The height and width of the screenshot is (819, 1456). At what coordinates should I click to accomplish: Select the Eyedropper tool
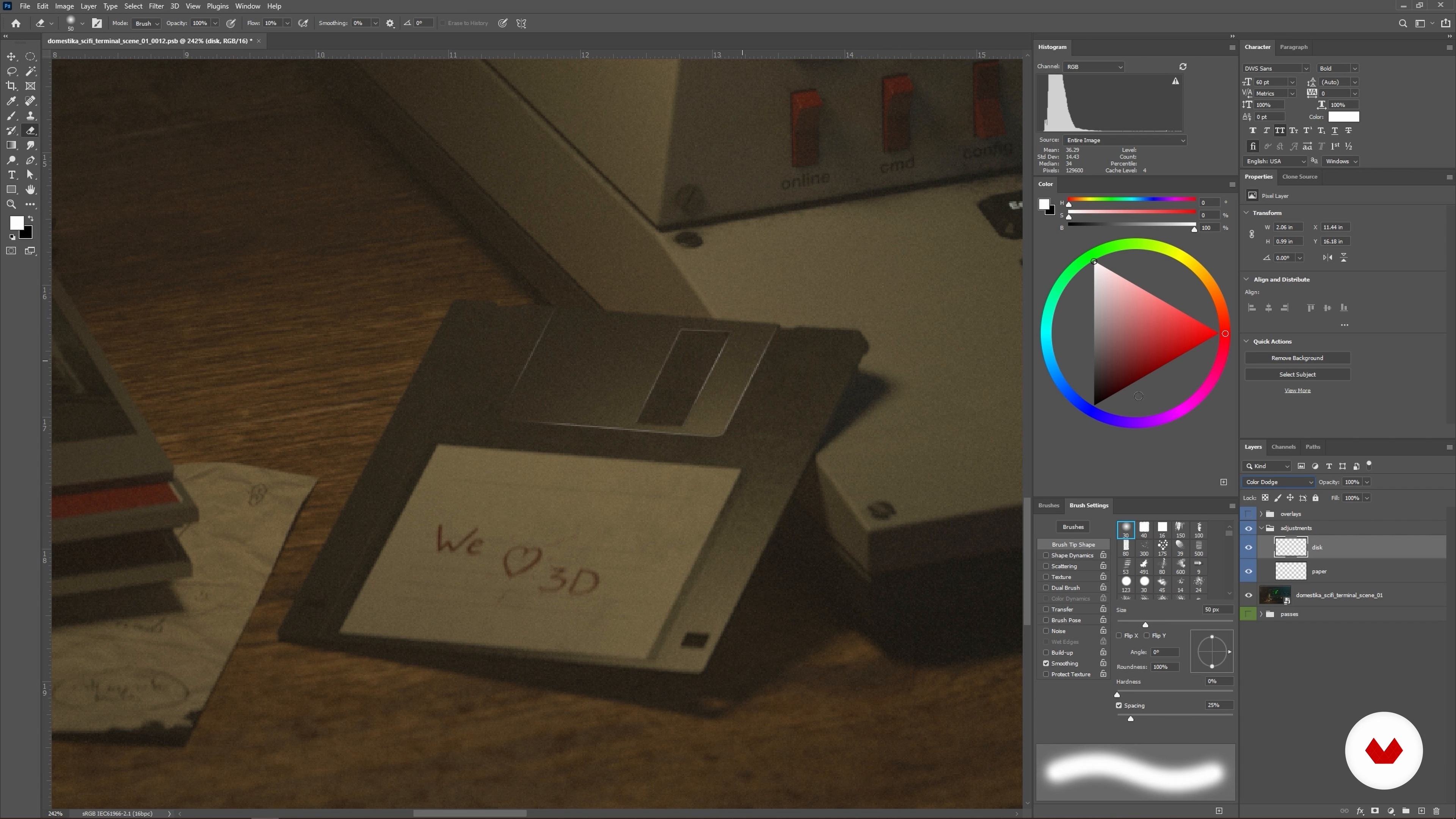point(11,100)
